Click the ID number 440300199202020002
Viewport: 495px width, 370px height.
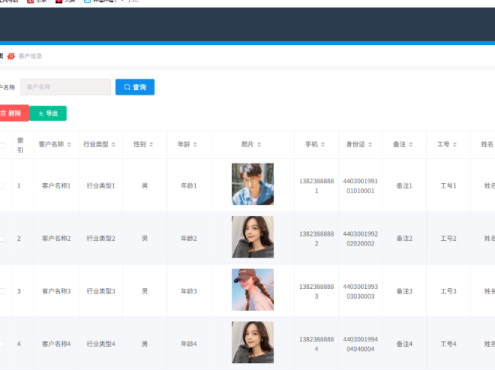(x=360, y=239)
